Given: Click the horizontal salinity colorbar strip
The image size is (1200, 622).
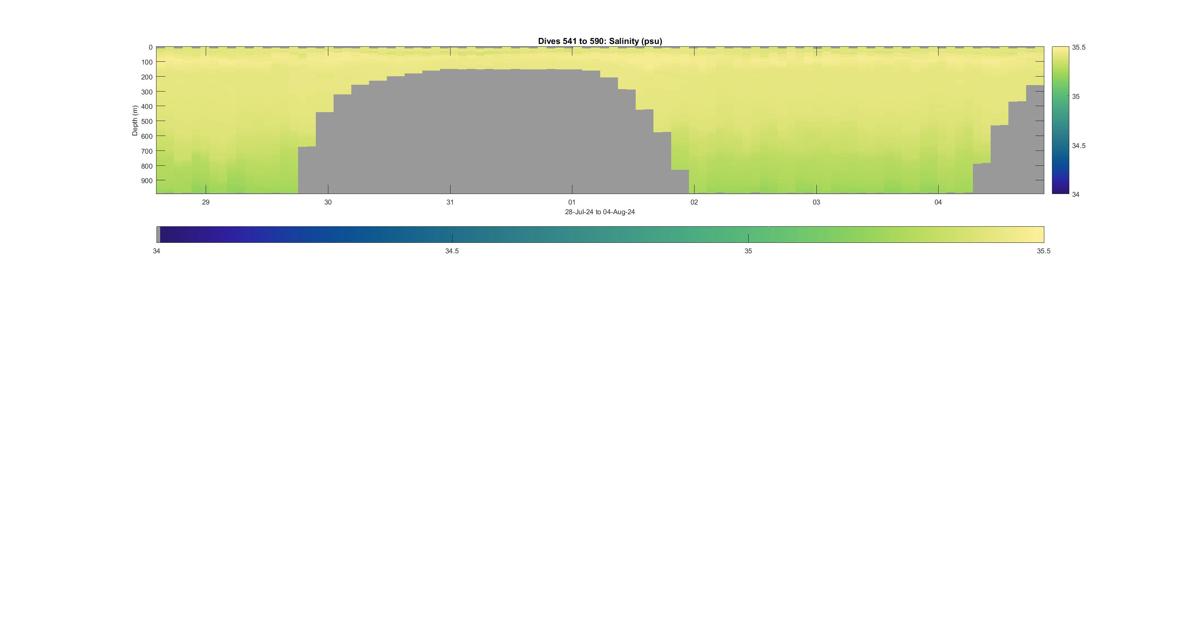Looking at the screenshot, I should tap(602, 234).
